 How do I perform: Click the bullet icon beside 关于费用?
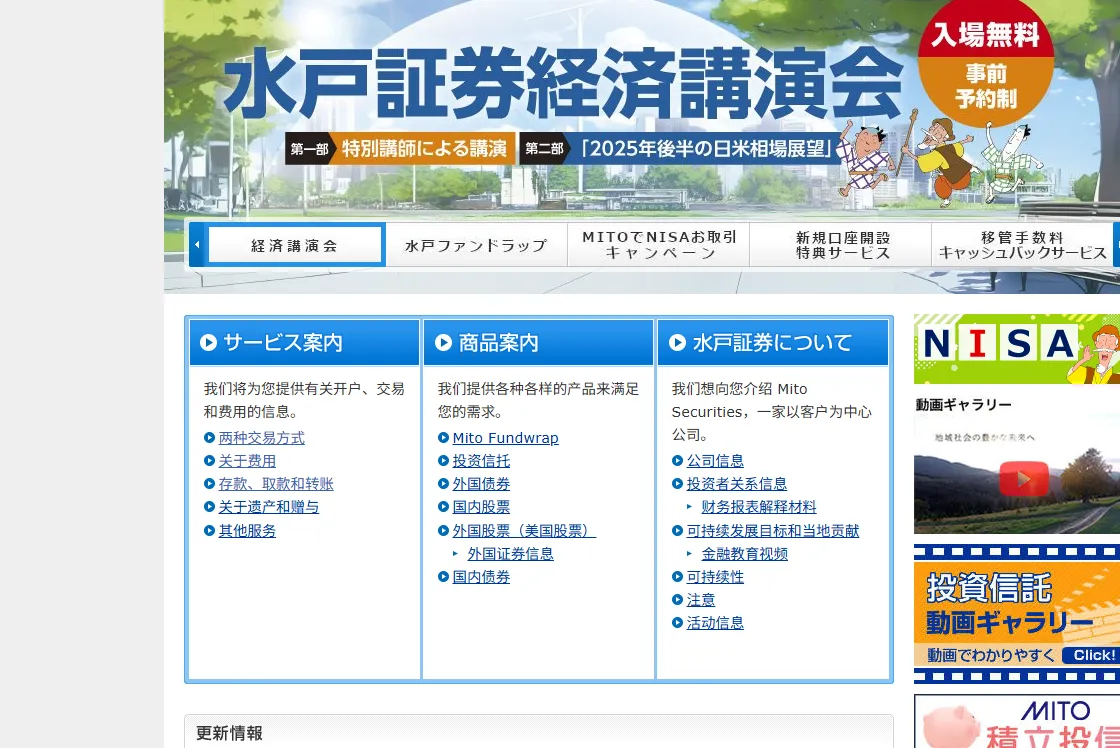(x=209, y=461)
